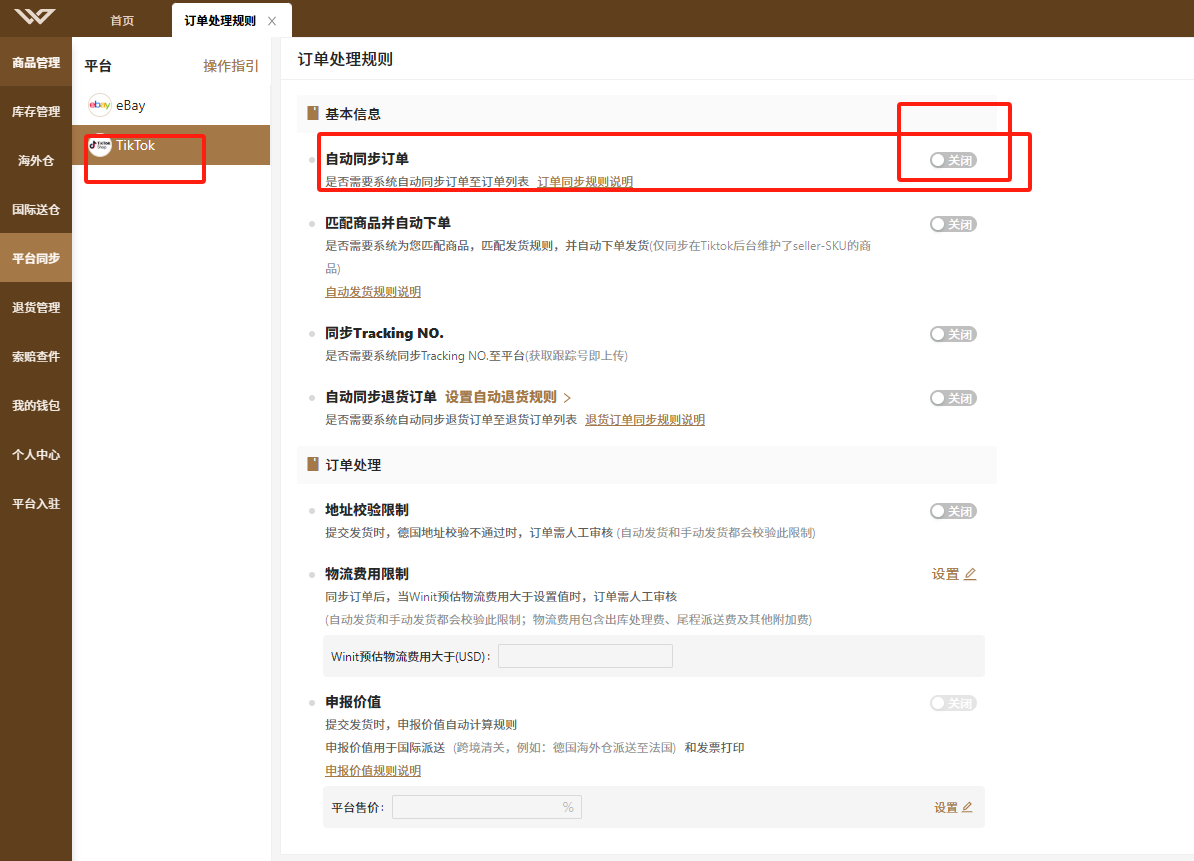Toggle the 申报价值 switch
This screenshot has height=861, width=1194.
tap(953, 703)
